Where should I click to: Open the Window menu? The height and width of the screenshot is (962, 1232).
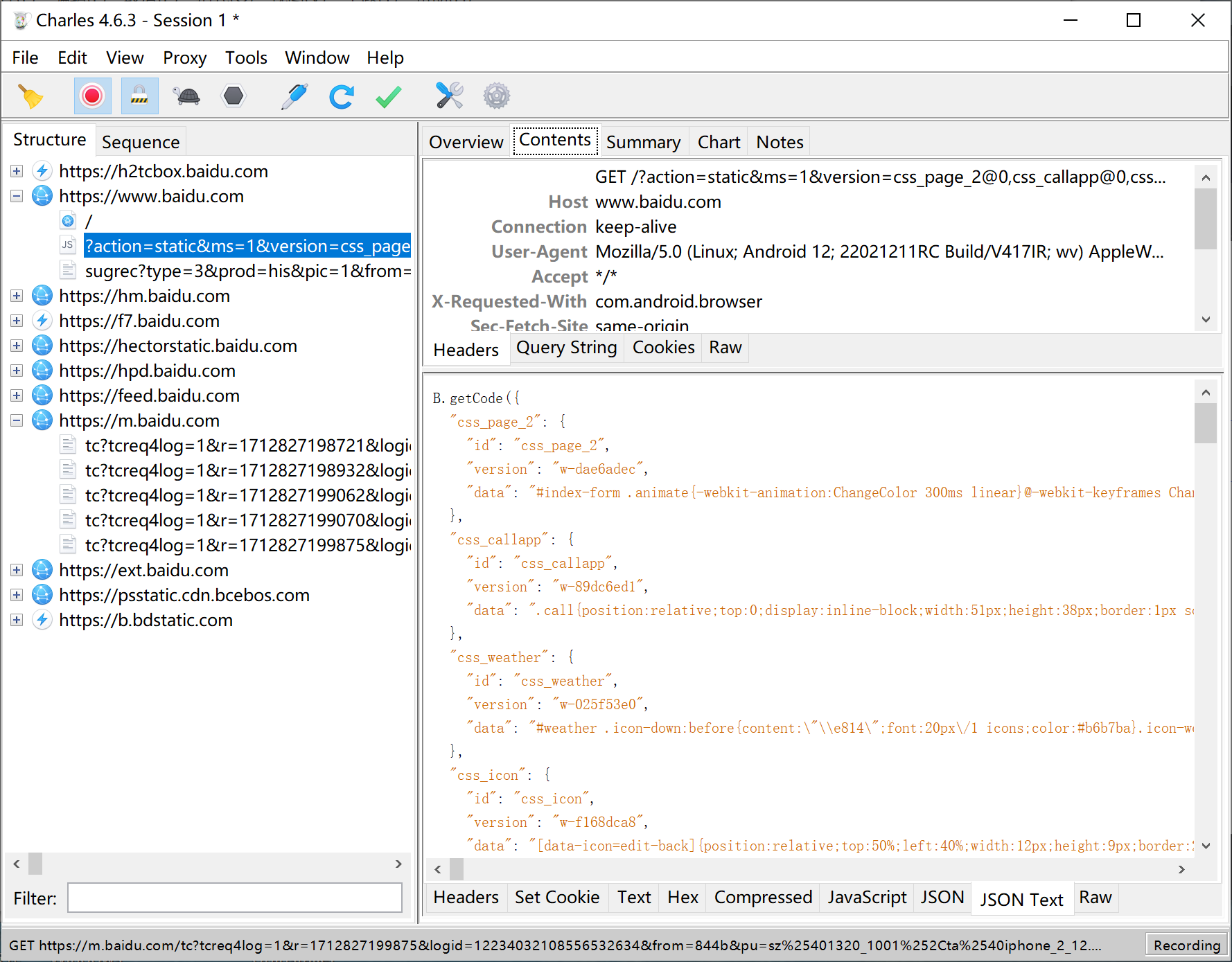click(x=317, y=57)
